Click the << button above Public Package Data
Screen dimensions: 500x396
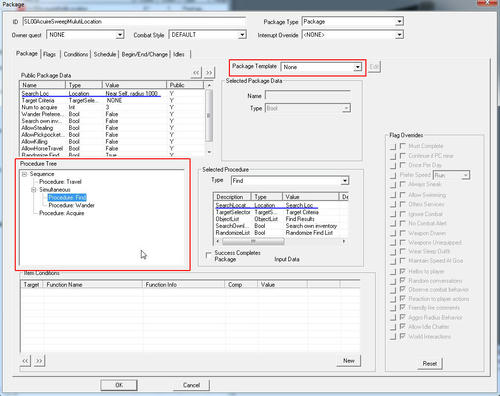[x=196, y=72]
